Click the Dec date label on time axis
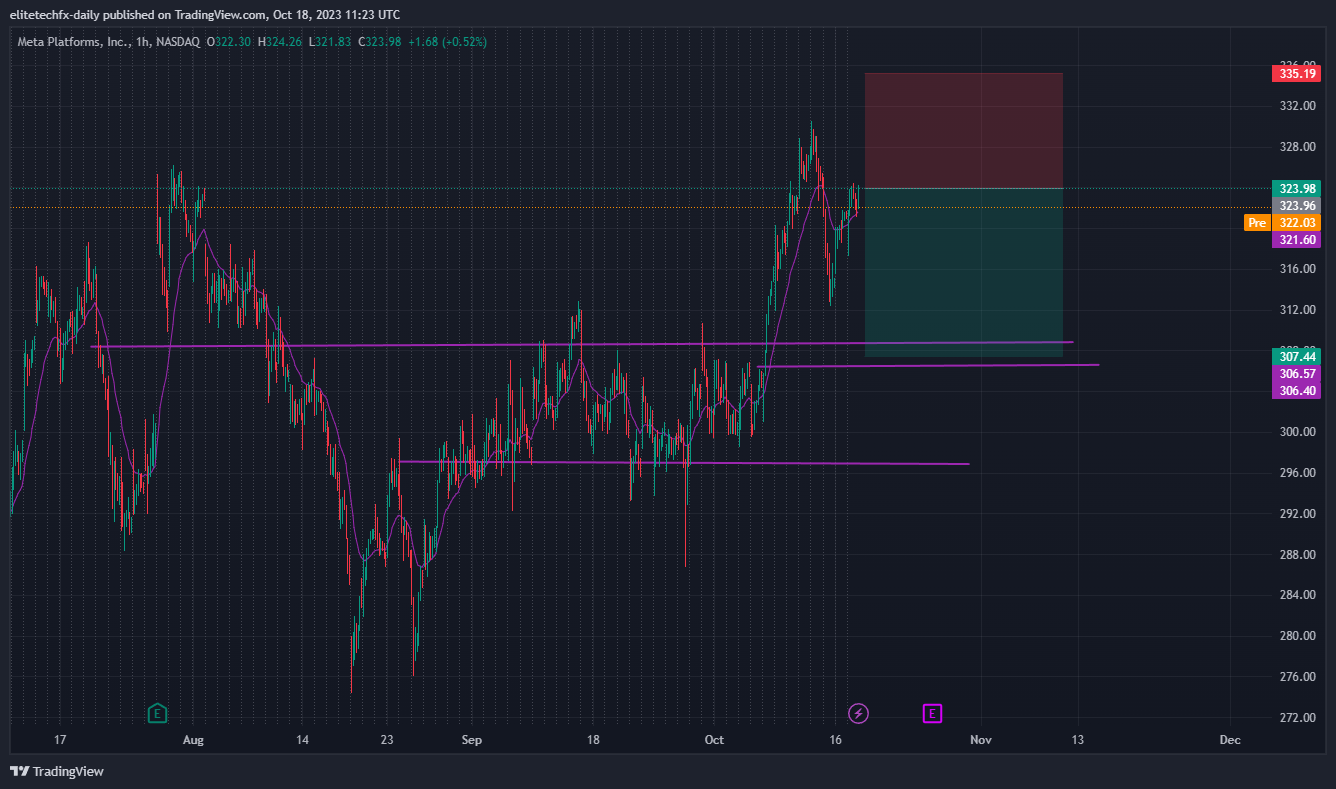 click(1230, 740)
